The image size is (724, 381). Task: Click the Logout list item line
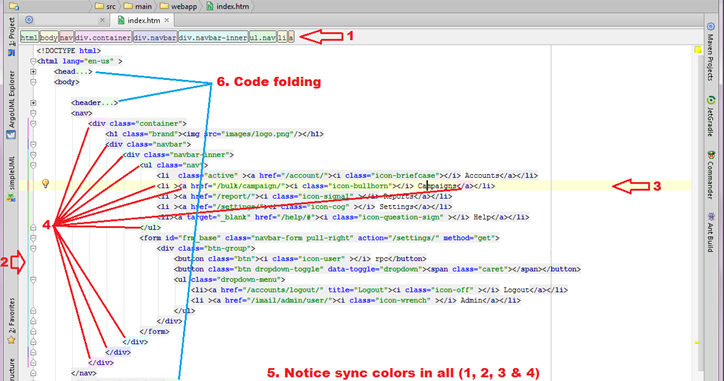click(x=380, y=290)
